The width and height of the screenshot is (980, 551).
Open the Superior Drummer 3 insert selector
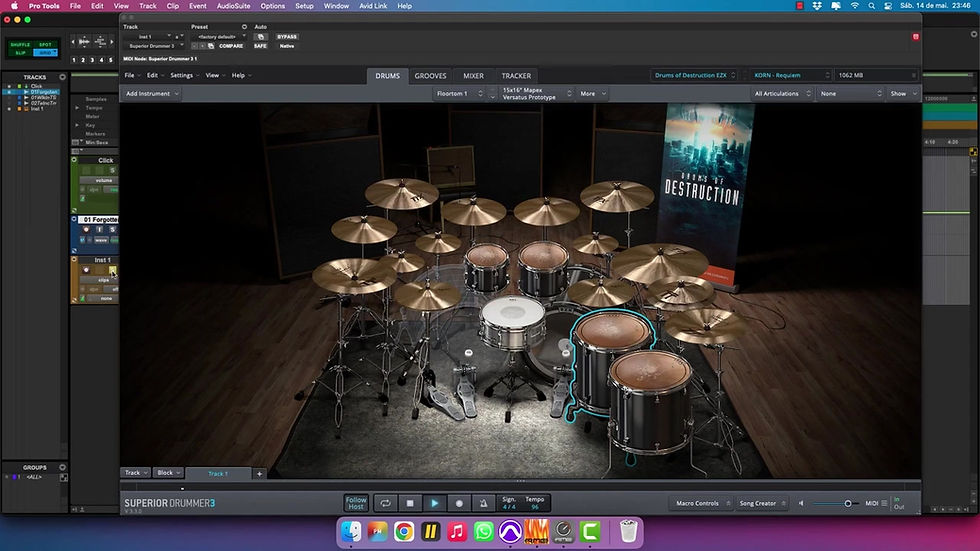pos(154,46)
